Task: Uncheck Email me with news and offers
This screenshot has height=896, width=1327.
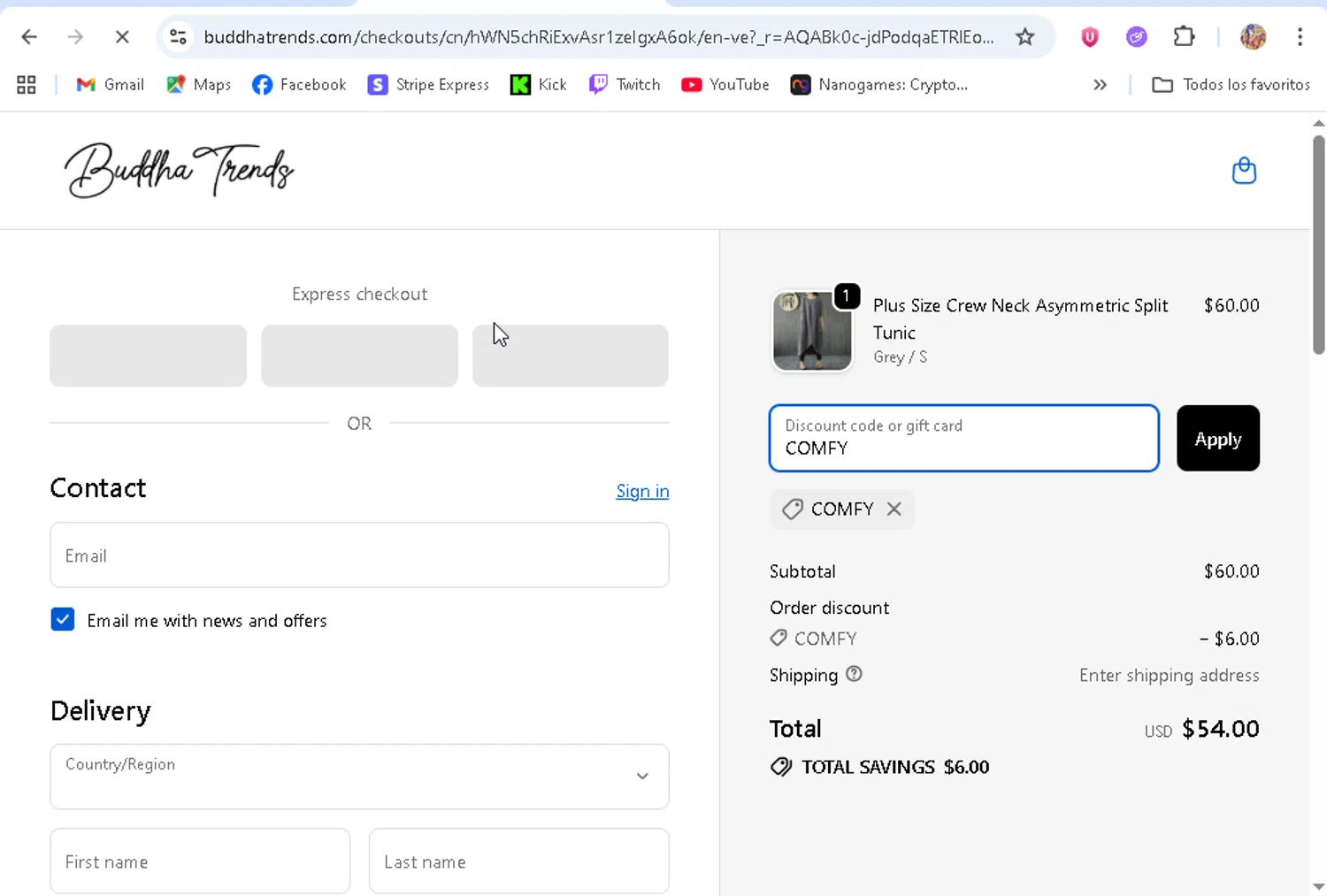Action: [63, 619]
